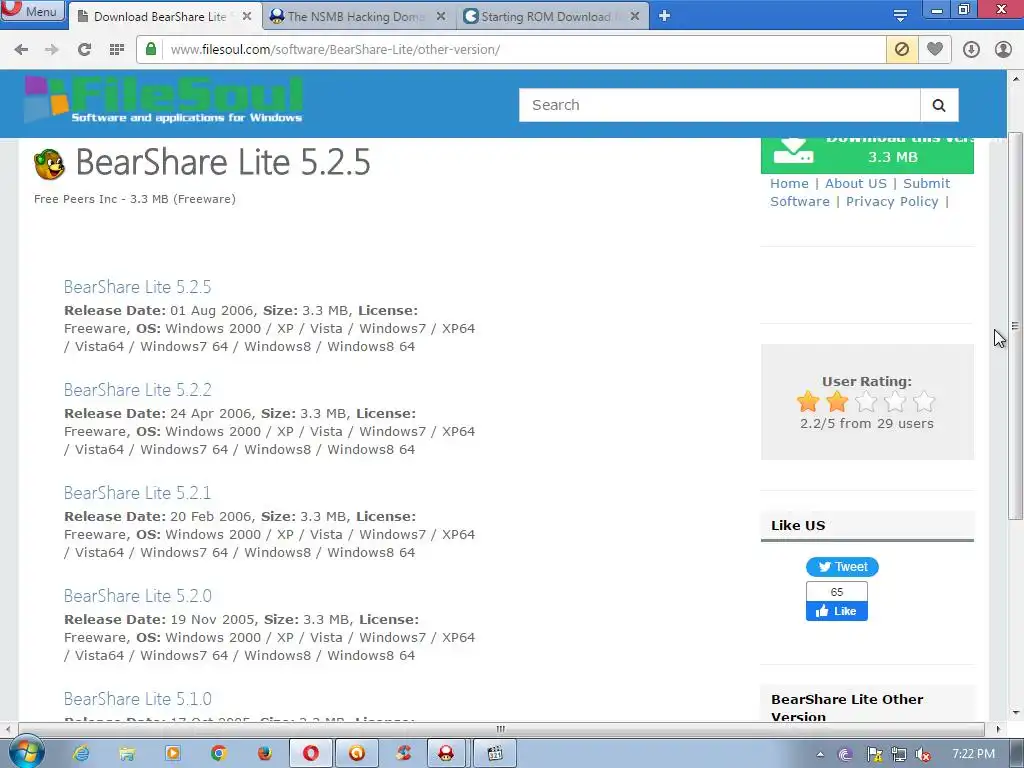Open the blocked content shield icon
This screenshot has height=768, width=1024.
pos(902,50)
